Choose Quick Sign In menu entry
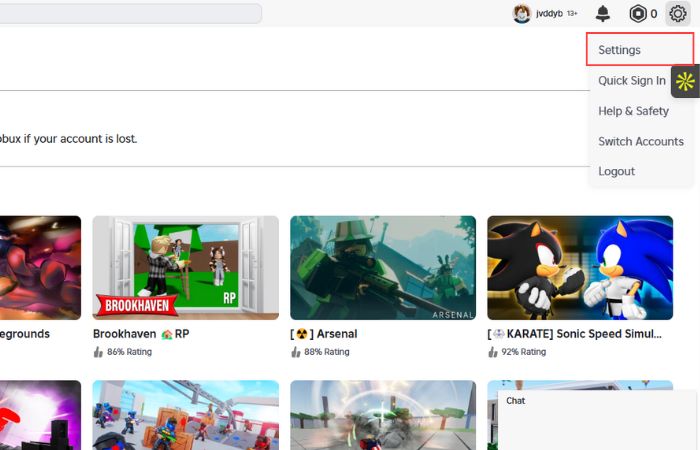The width and height of the screenshot is (700, 450). 632,81
